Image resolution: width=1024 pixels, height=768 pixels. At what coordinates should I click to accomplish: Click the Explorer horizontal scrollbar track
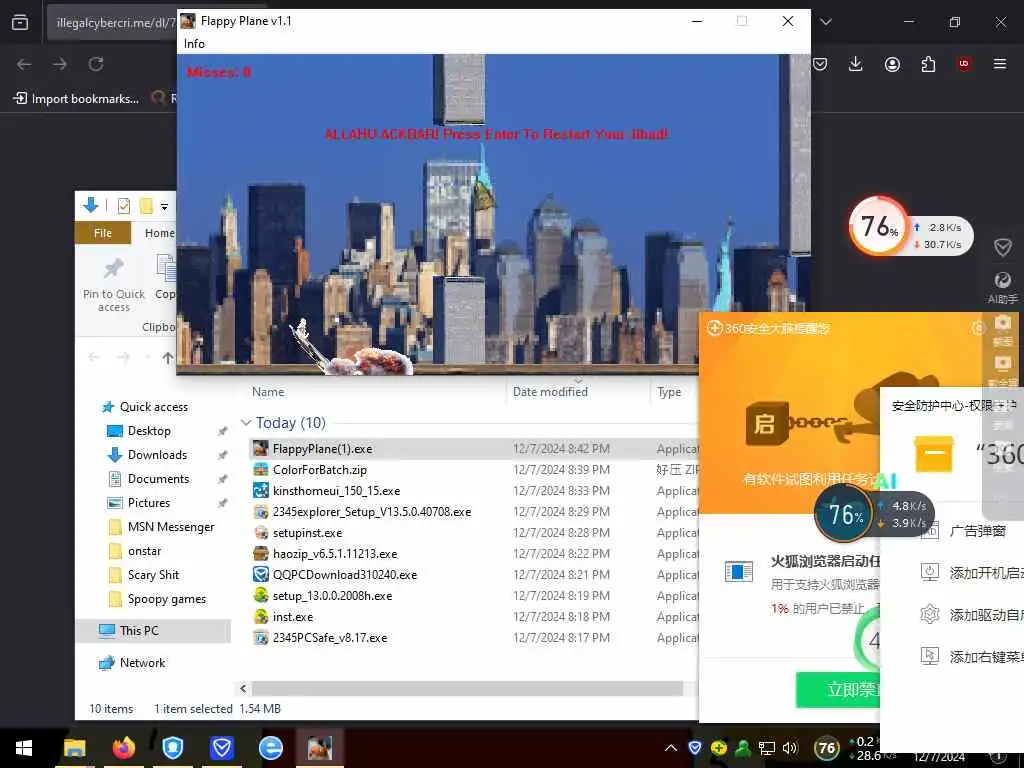point(467,688)
